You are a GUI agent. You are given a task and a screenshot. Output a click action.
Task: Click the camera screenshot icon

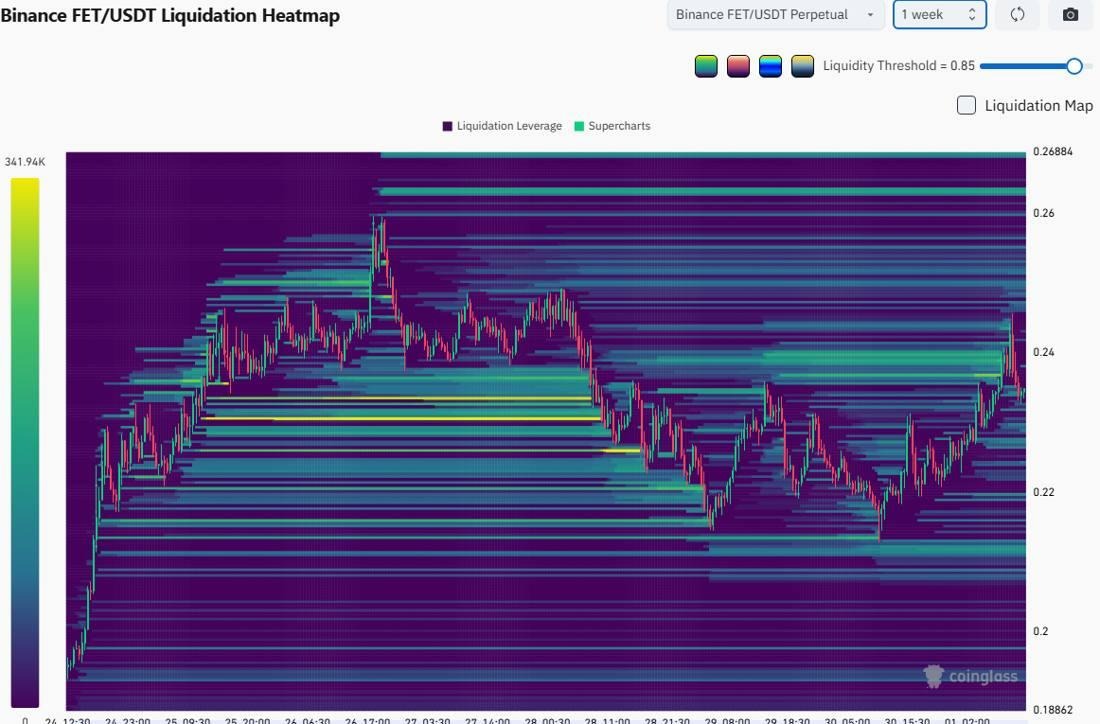tap(1070, 15)
